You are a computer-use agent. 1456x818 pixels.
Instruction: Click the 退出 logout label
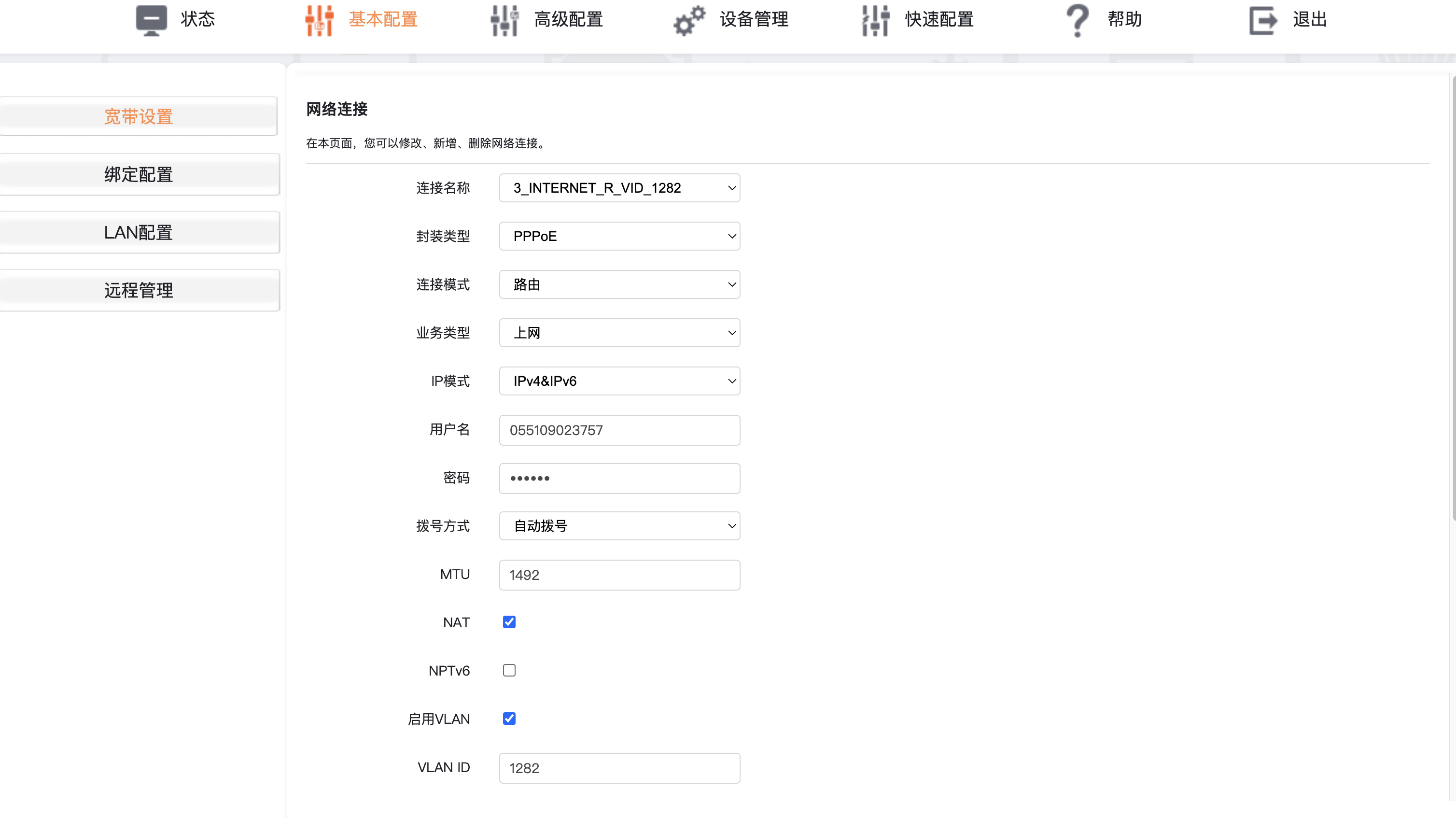pos(1310,19)
